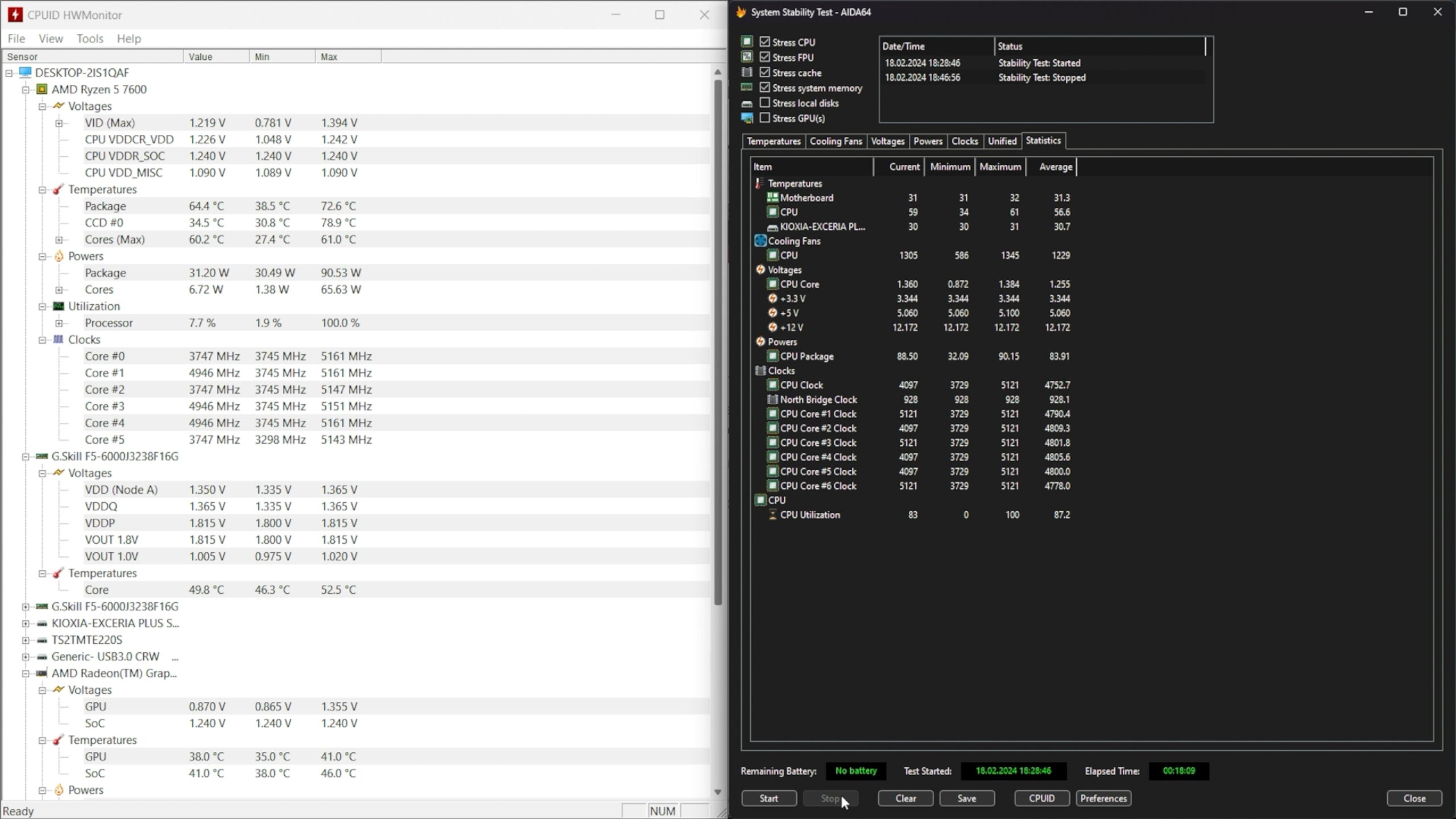
Task: Switch to the Unified tab
Action: point(1002,141)
